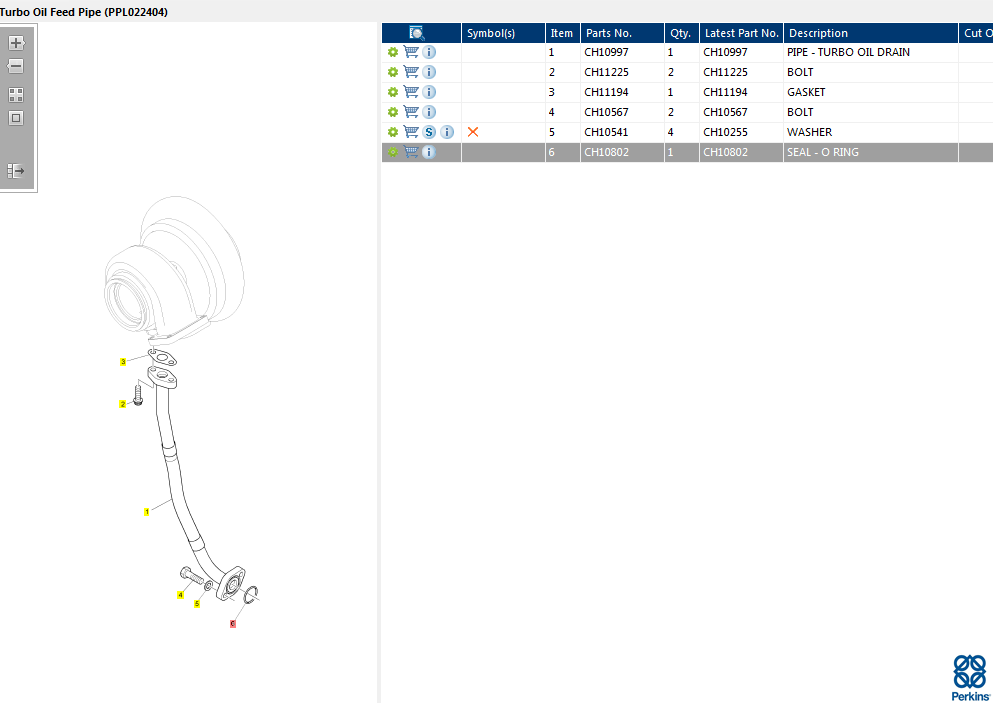Open info icon for BOLT CH11225
993x703 pixels.
click(429, 72)
